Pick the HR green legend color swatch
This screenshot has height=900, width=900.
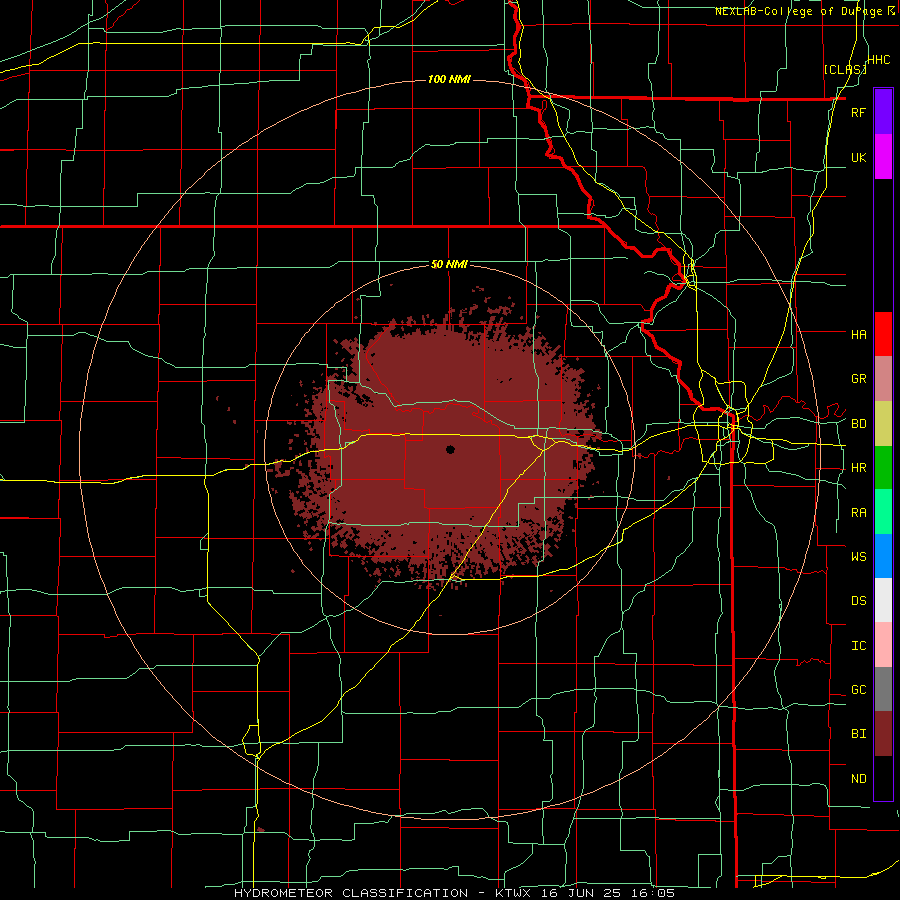[883, 468]
